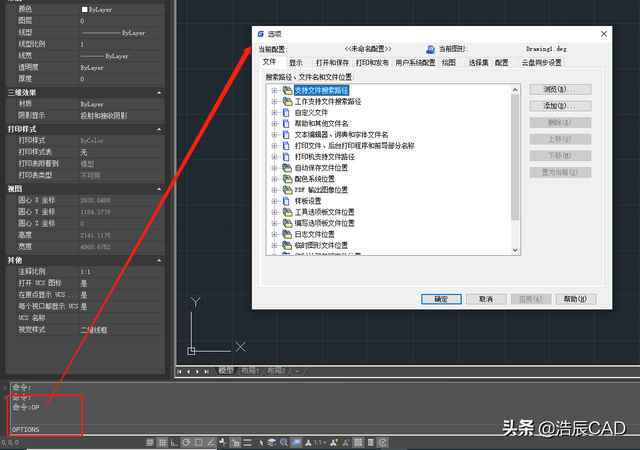Expand 工作支持文件搜索路径 tree node
Viewport: 640px width, 450px height.
pos(274,101)
